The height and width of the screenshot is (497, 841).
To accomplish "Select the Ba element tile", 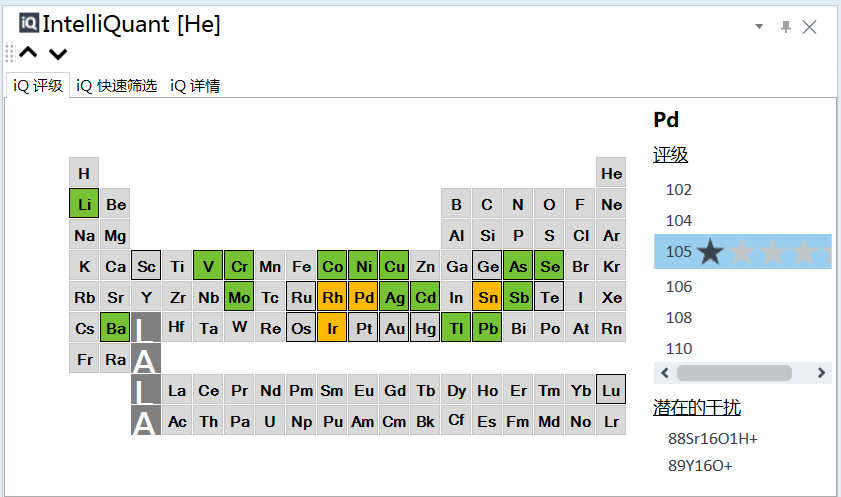I will (115, 328).
